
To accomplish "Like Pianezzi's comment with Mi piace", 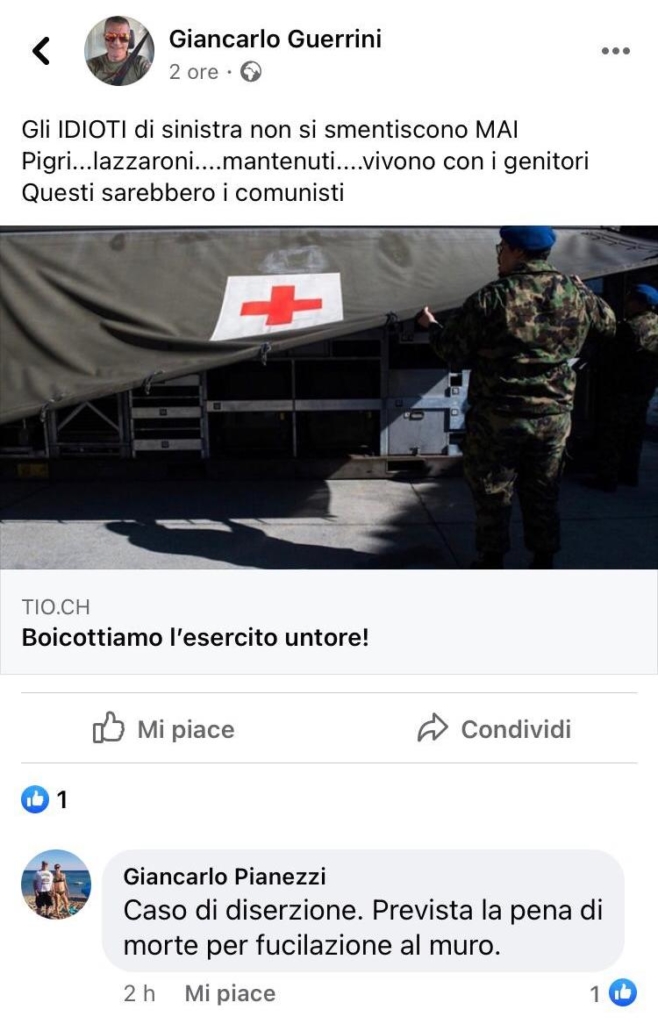I will click(x=230, y=993).
